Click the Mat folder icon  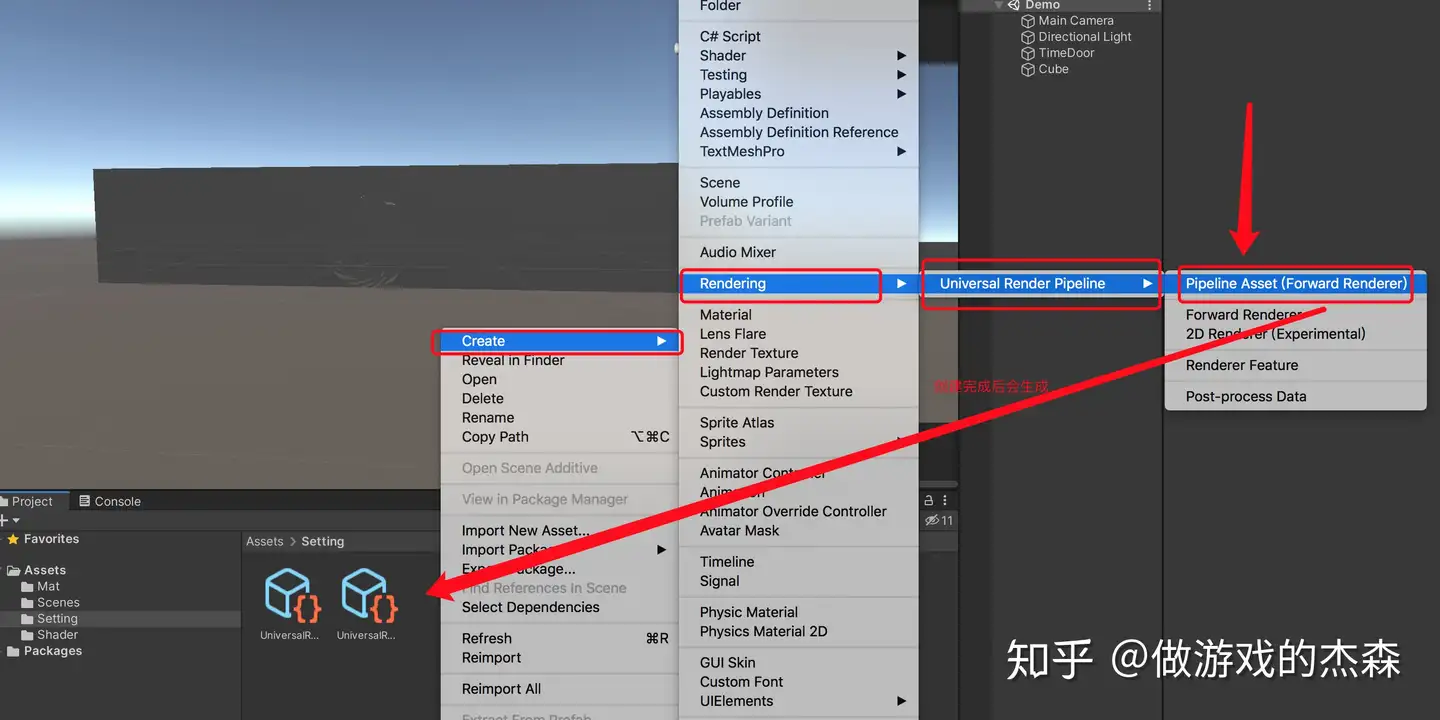28,587
